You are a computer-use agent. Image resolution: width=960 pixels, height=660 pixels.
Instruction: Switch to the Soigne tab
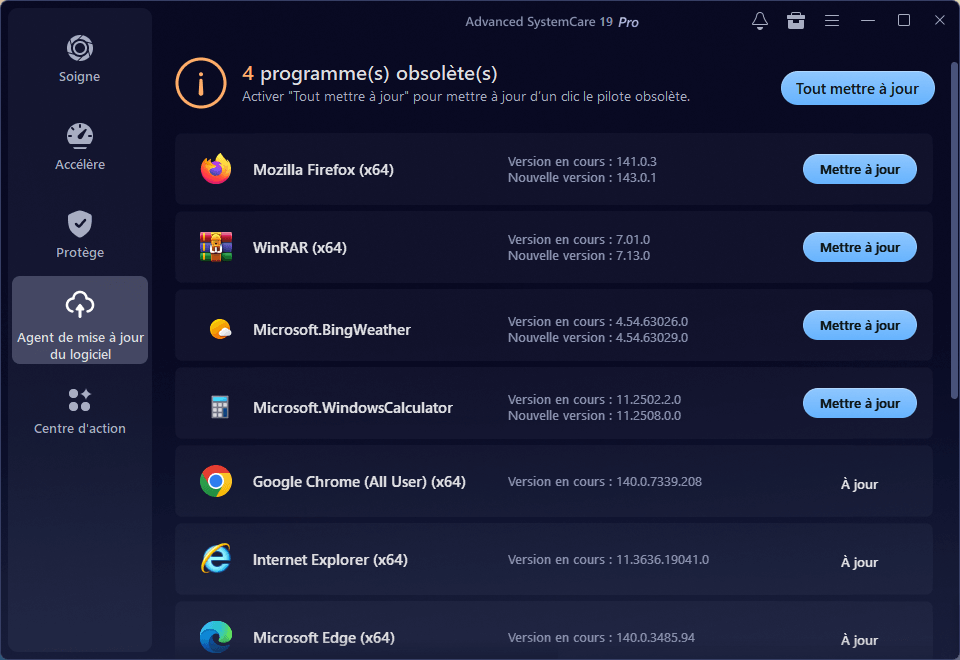pyautogui.click(x=80, y=58)
